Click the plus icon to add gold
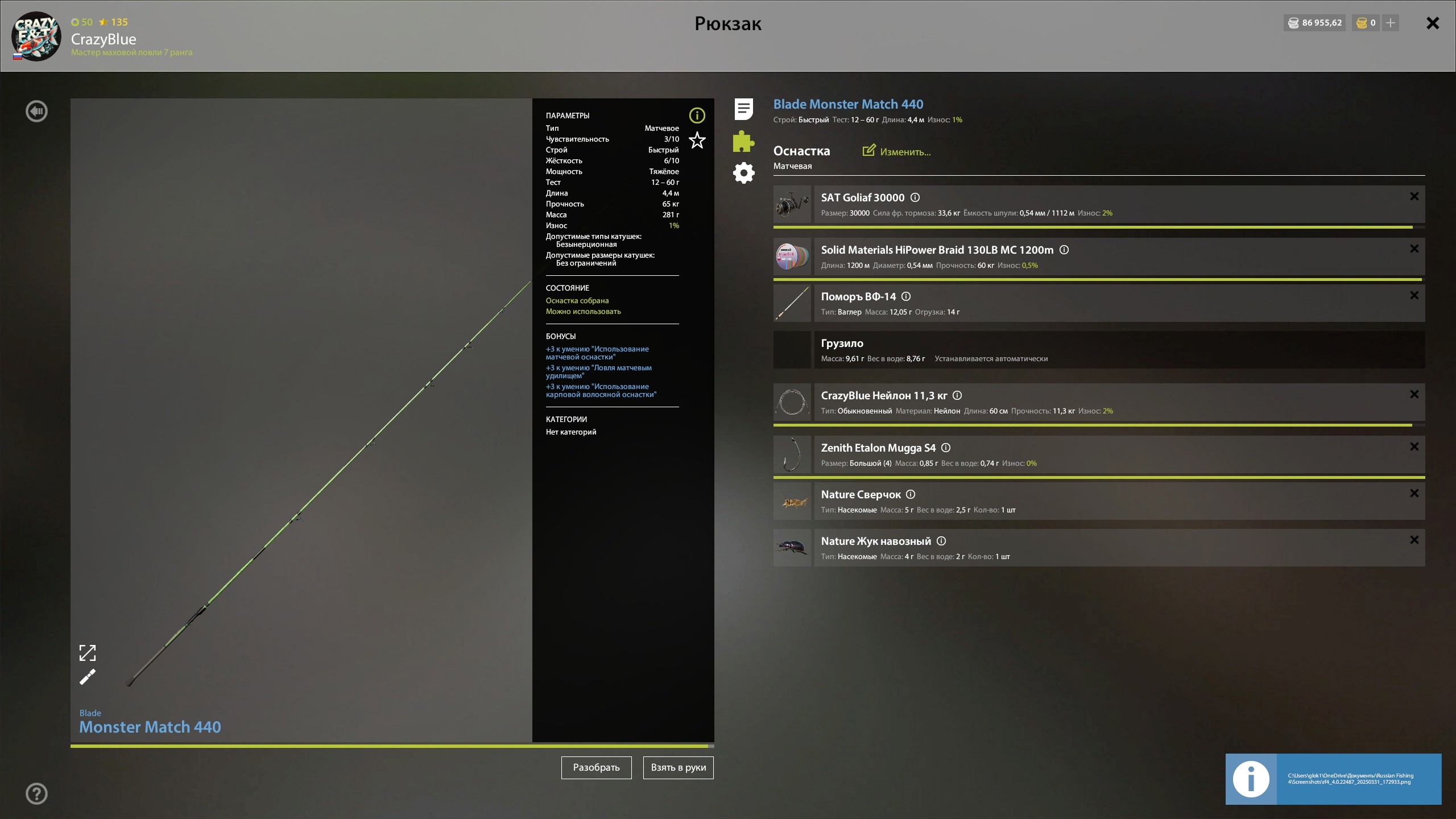The height and width of the screenshot is (819, 1456). 1391,23
